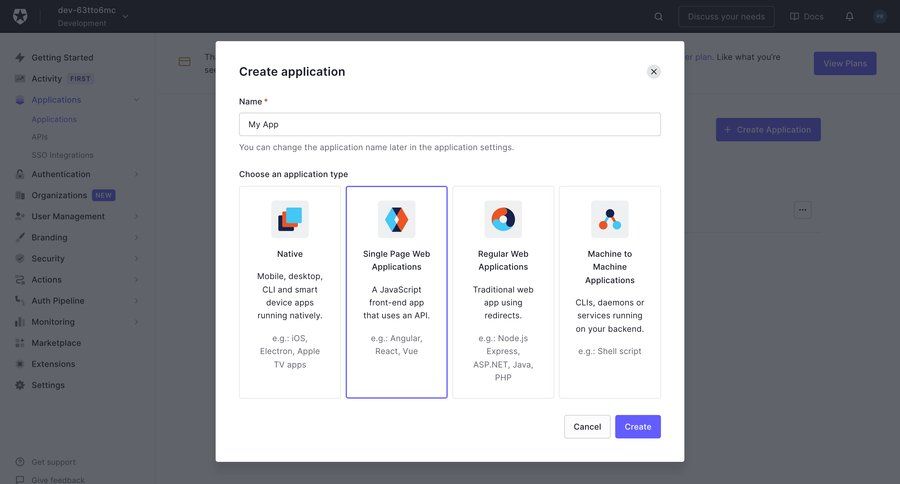
Task: Click the Single Page Web Applications icon
Action: tap(397, 219)
